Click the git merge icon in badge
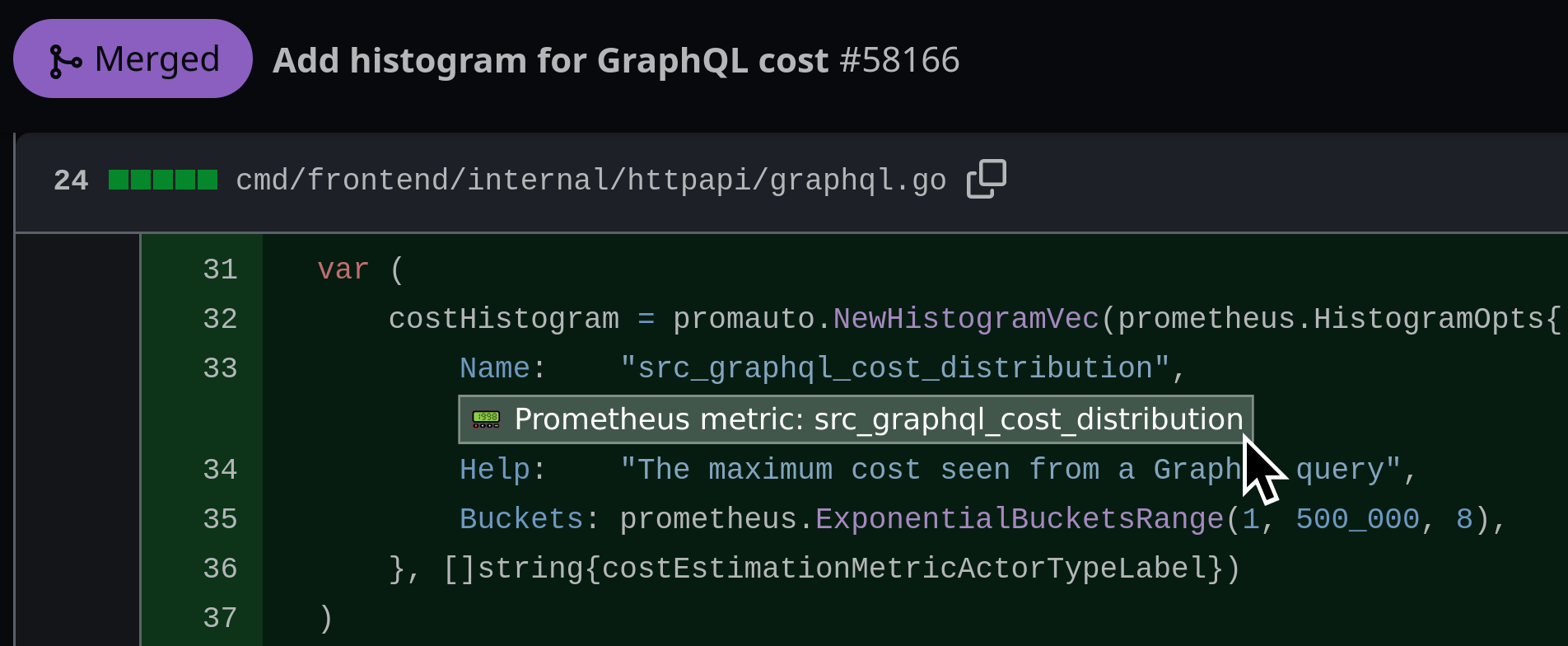The width and height of the screenshot is (1568, 646). pyautogui.click(x=65, y=61)
